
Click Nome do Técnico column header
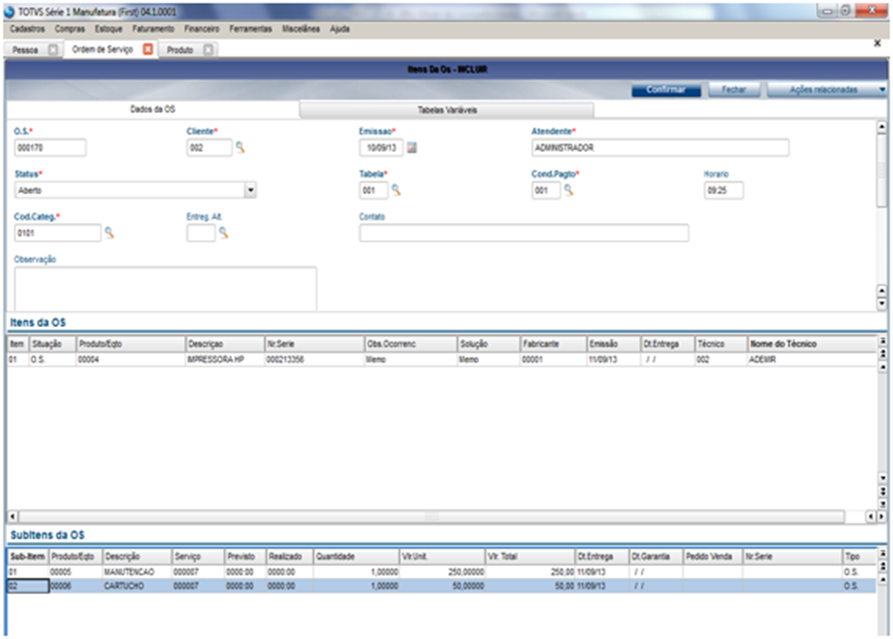click(x=812, y=344)
